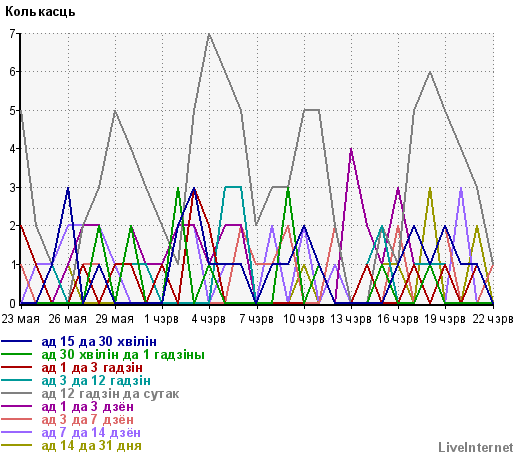Viewport: 520px width, 457px height.
Task: Click the dark blue line legend swatch
Action: 17,341
